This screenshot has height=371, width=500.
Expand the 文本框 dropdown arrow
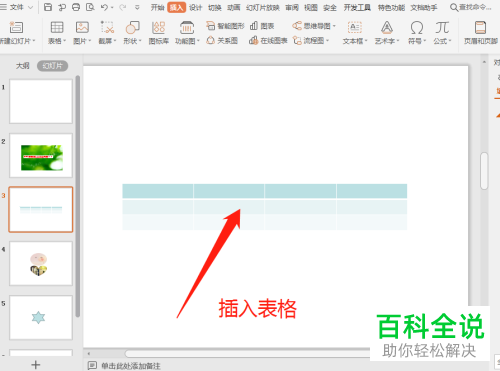(x=366, y=41)
